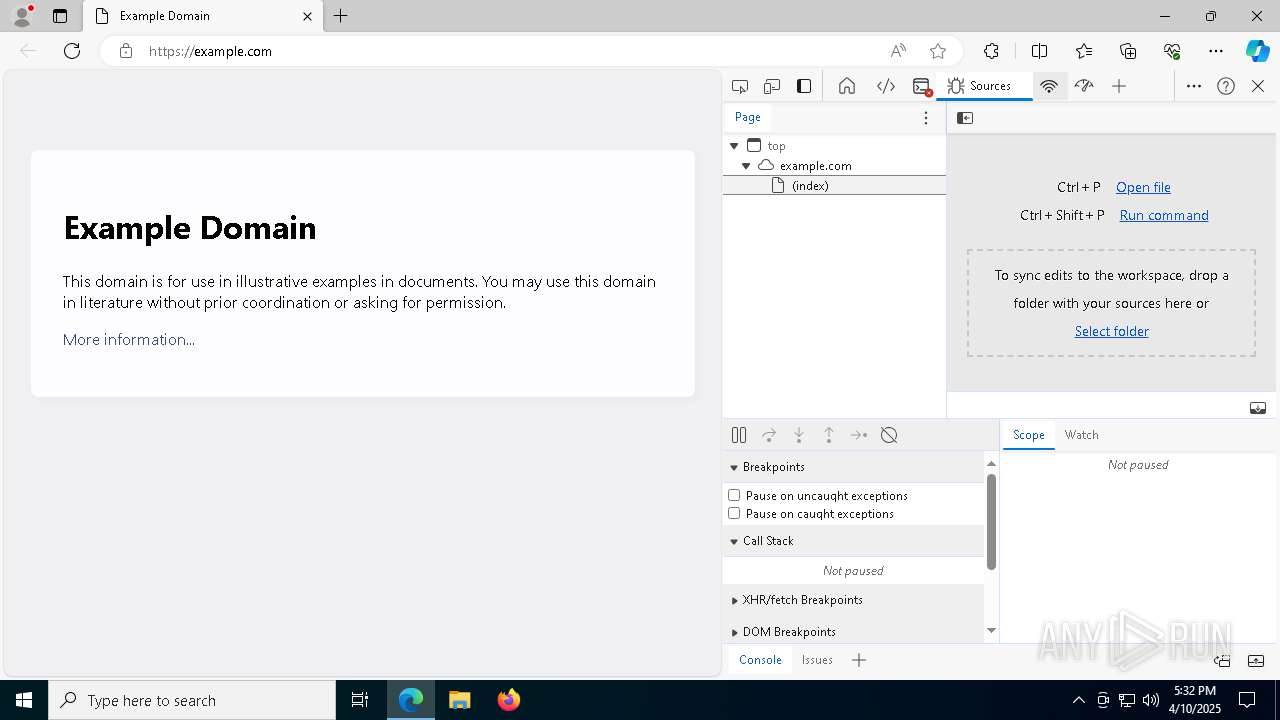The width and height of the screenshot is (1280, 720).
Task: Open Edge Settings and more menu
Action: 1216,51
